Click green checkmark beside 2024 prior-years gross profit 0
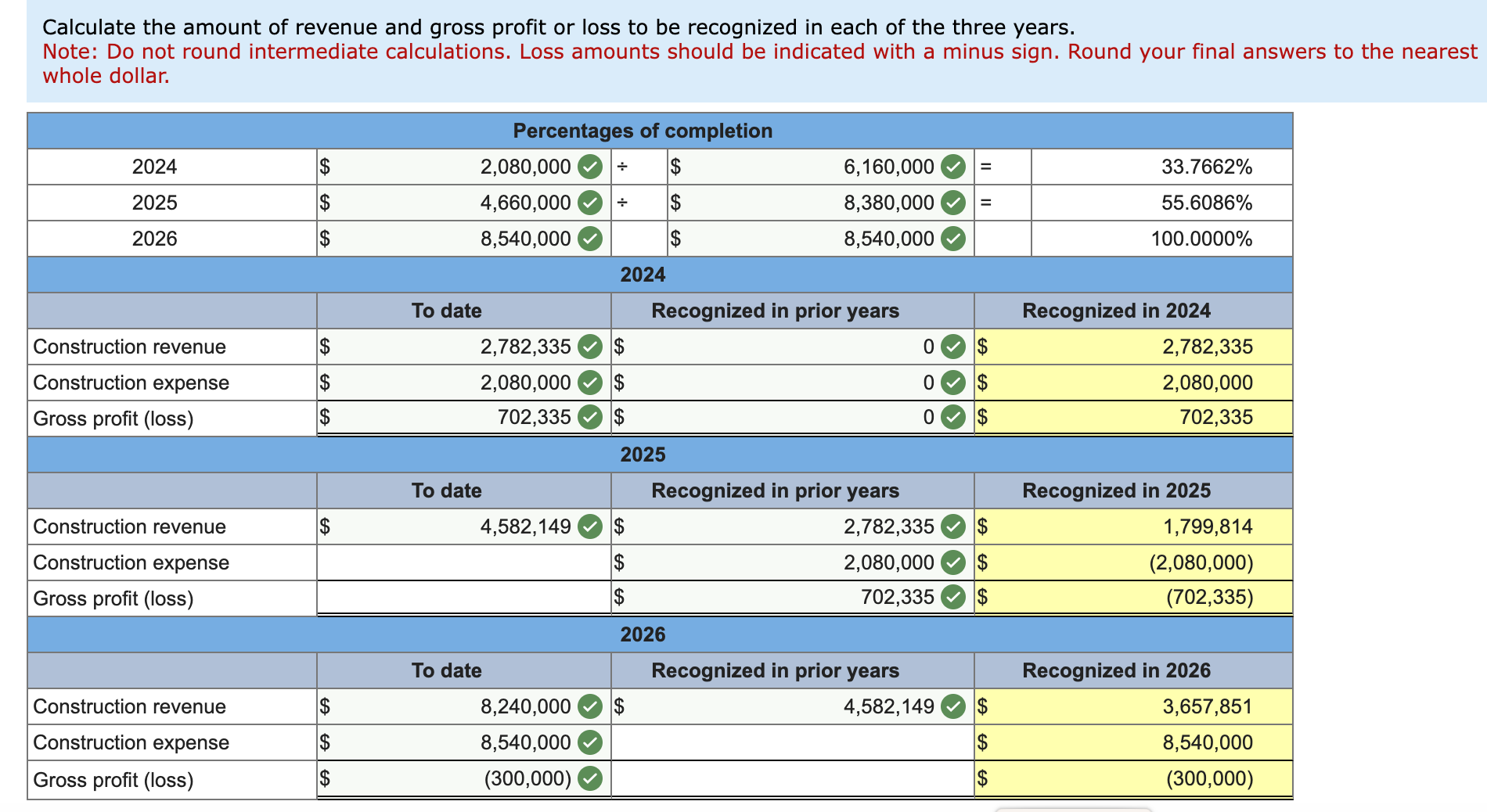Image resolution: width=1487 pixels, height=812 pixels. 952,417
